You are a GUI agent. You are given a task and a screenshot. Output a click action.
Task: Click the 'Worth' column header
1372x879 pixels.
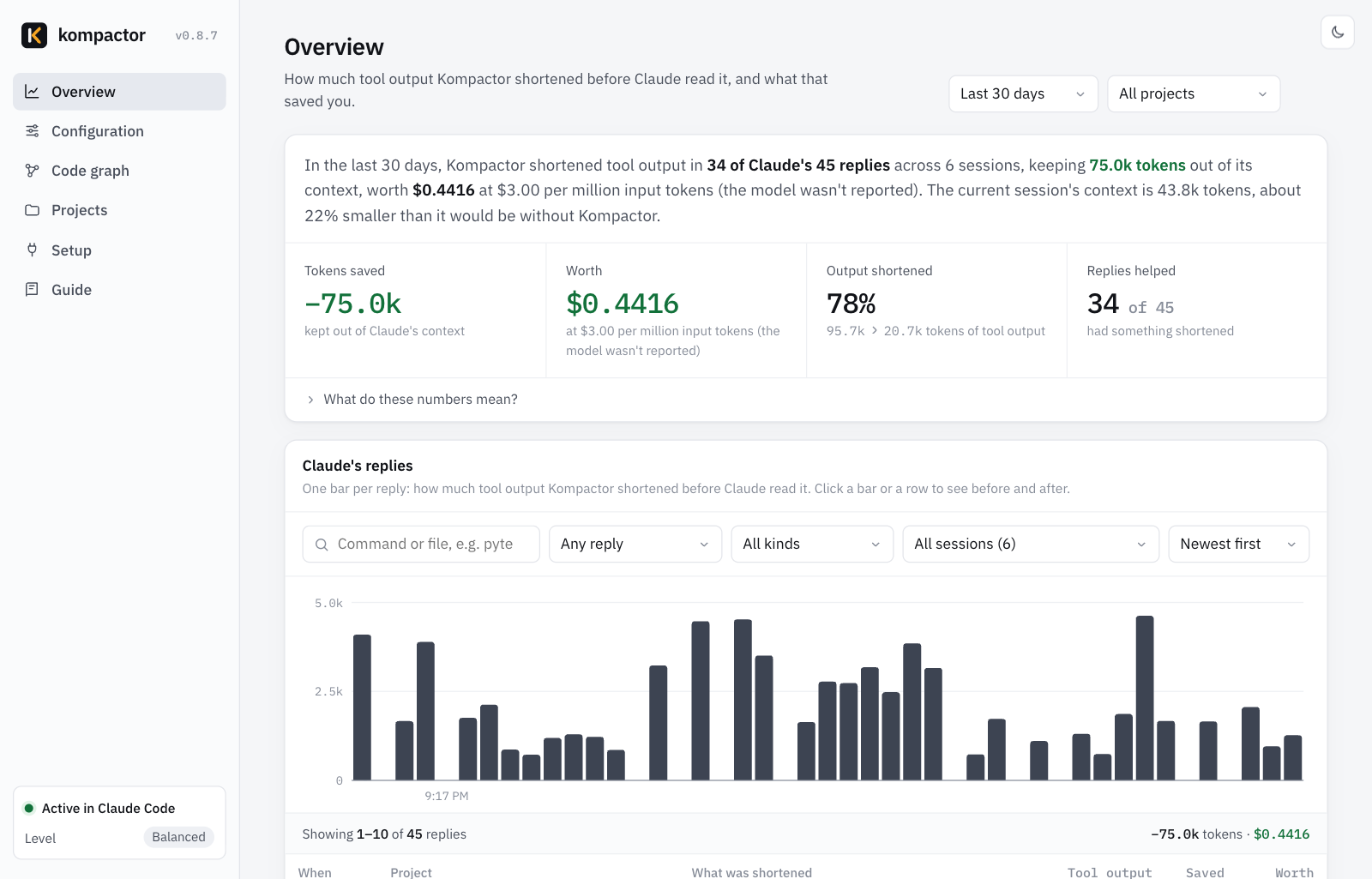pos(1294,872)
